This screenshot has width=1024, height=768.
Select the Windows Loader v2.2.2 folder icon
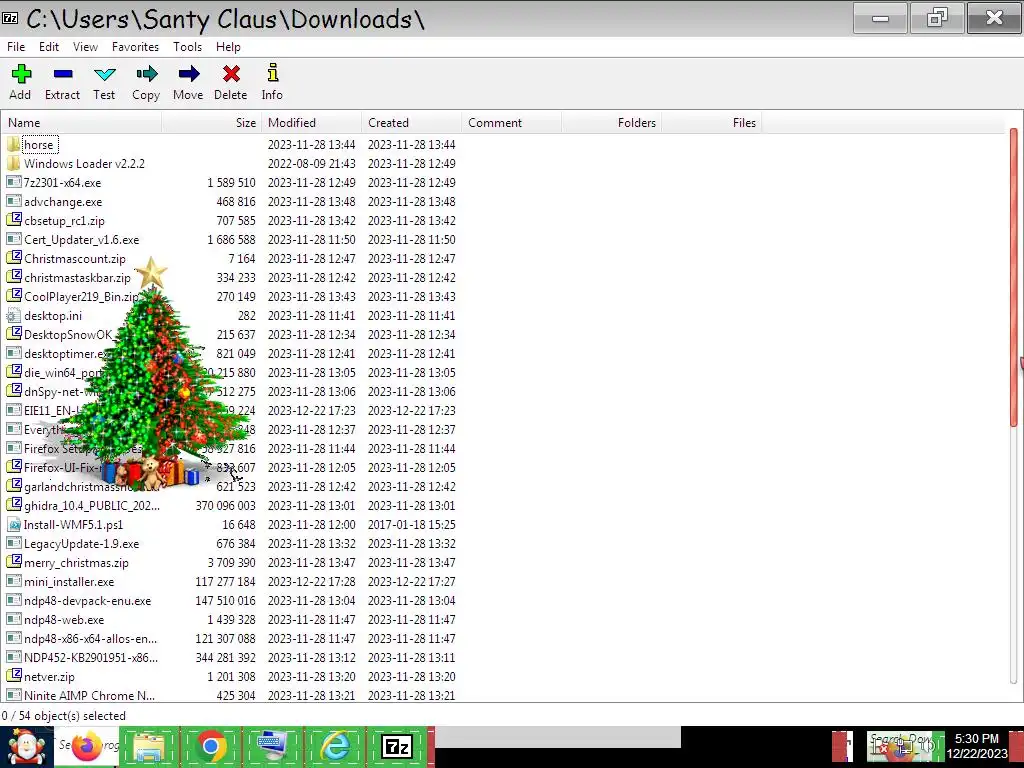point(13,163)
